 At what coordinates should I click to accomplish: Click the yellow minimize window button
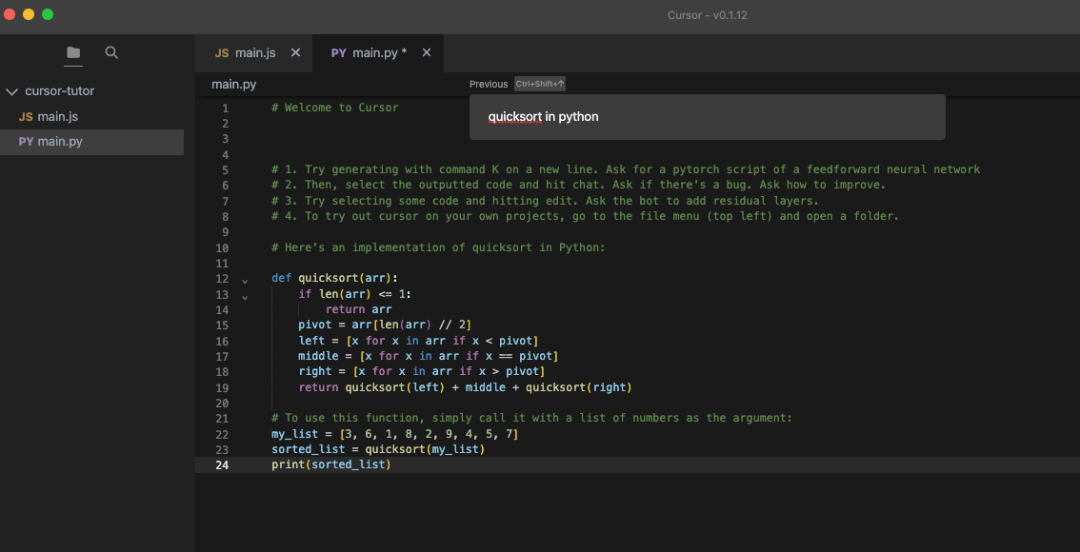[x=28, y=14]
